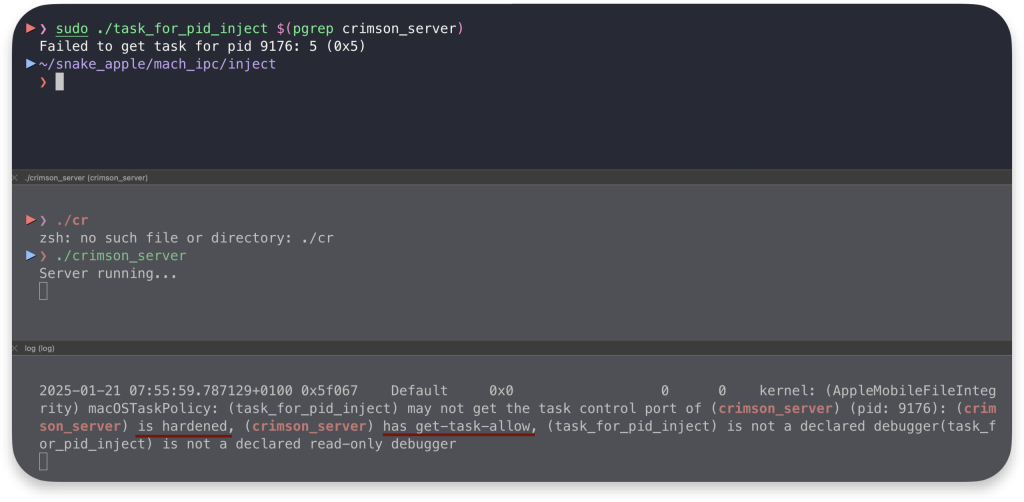Click the red prompt arrow before sudo command
Viewport: 1024px width, 502px height.
[x=31, y=28]
